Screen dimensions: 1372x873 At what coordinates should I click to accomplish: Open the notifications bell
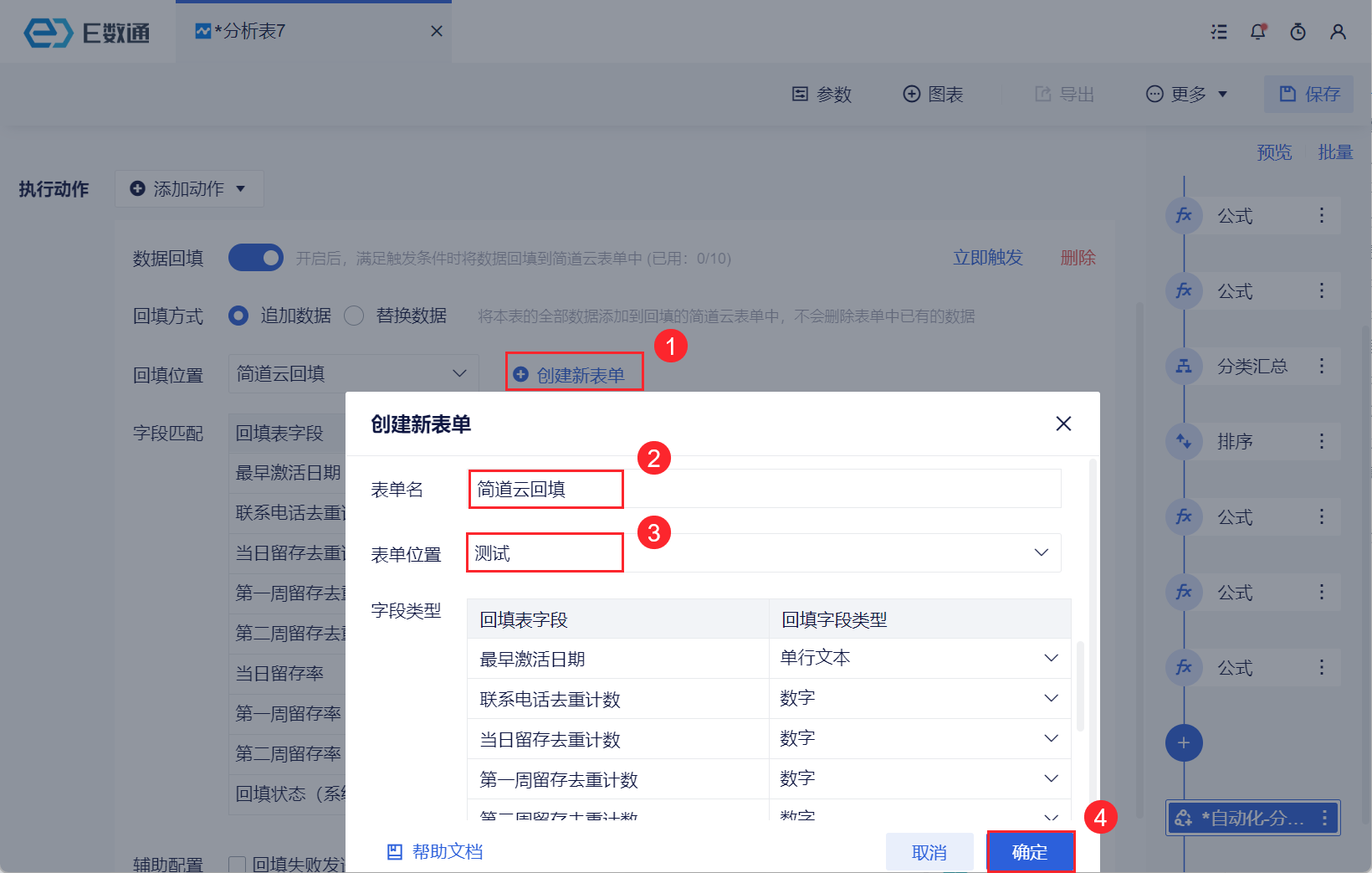pos(1258,32)
